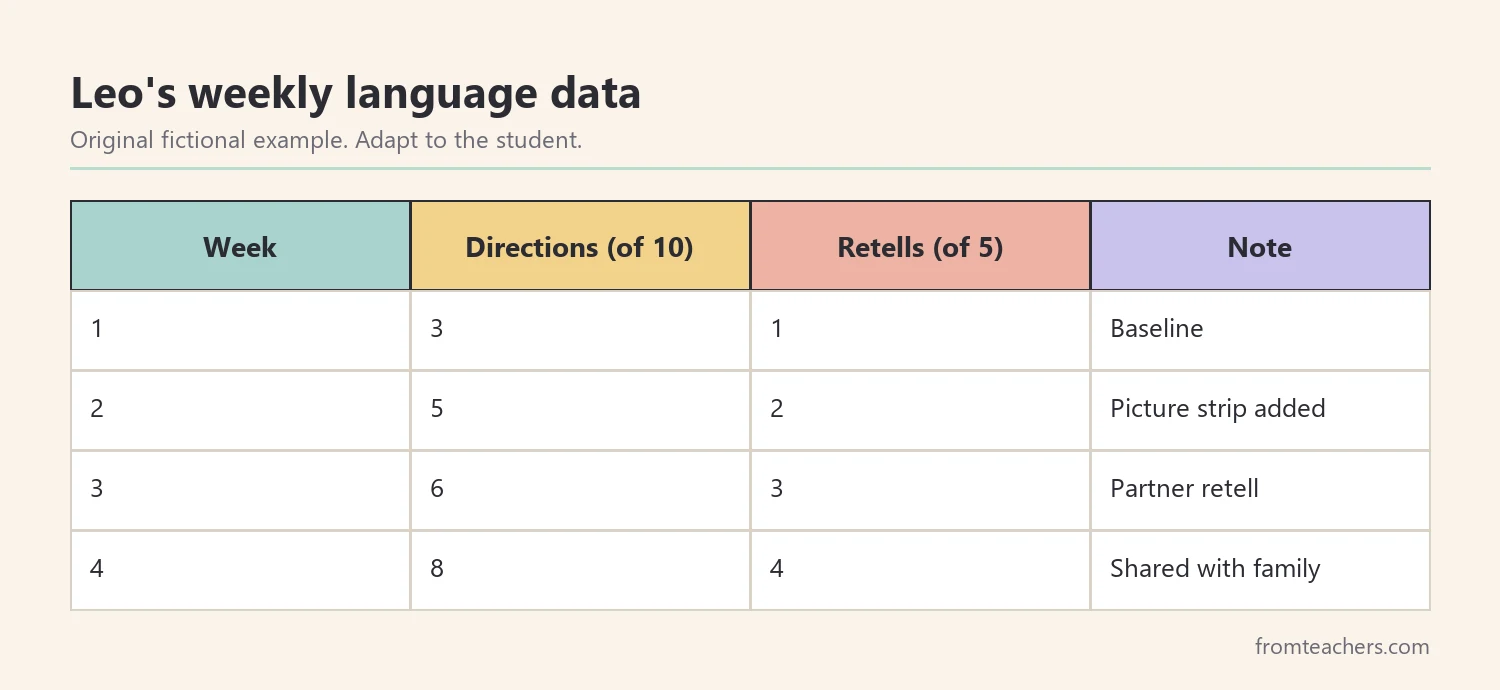The width and height of the screenshot is (1500, 690).
Task: Click the "Retells (of 5)" column header
Action: coord(920,246)
